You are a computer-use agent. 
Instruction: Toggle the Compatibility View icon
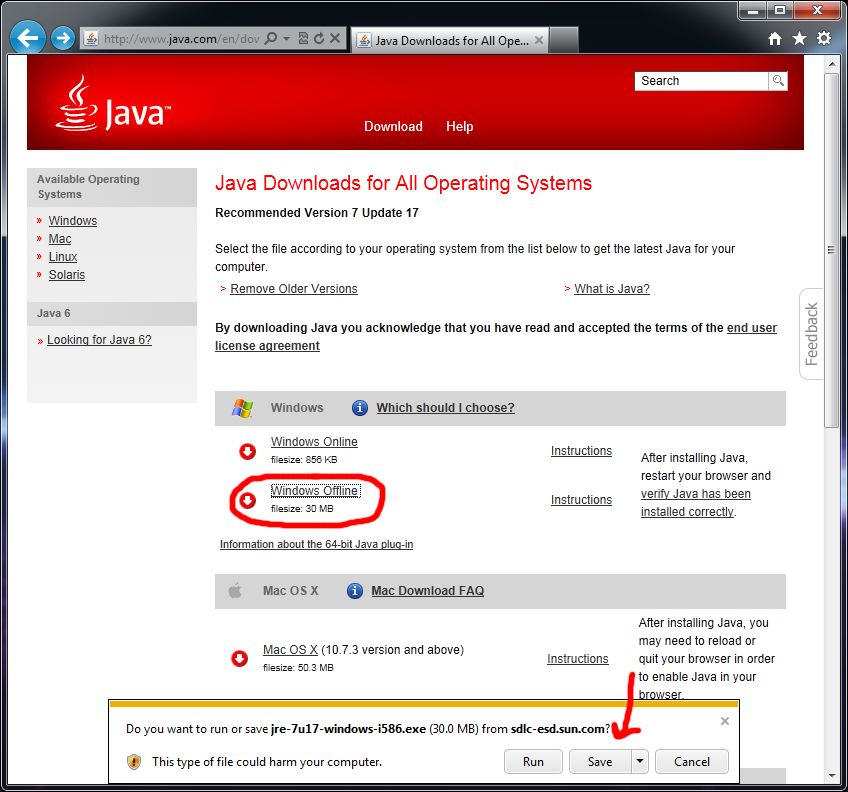(x=303, y=38)
